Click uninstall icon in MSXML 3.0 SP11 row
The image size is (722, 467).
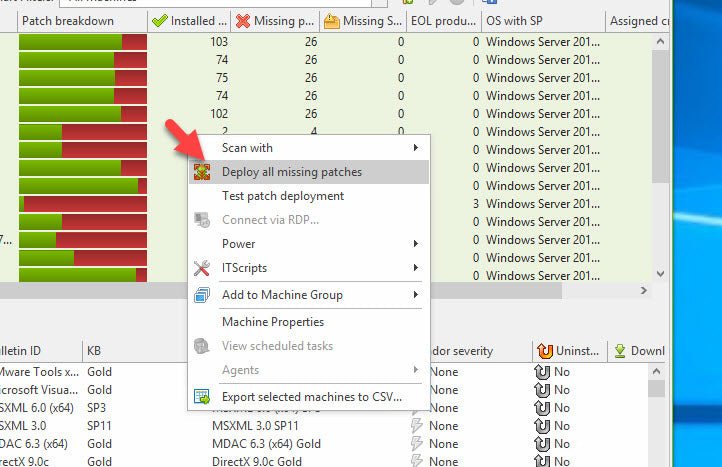[542, 426]
